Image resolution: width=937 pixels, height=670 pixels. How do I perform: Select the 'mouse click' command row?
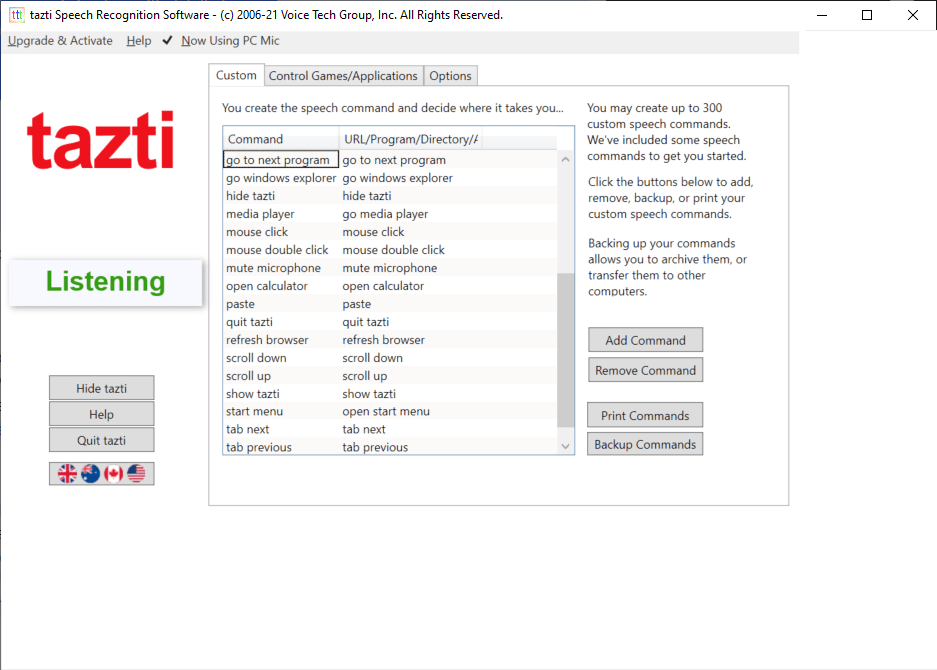tap(390, 232)
